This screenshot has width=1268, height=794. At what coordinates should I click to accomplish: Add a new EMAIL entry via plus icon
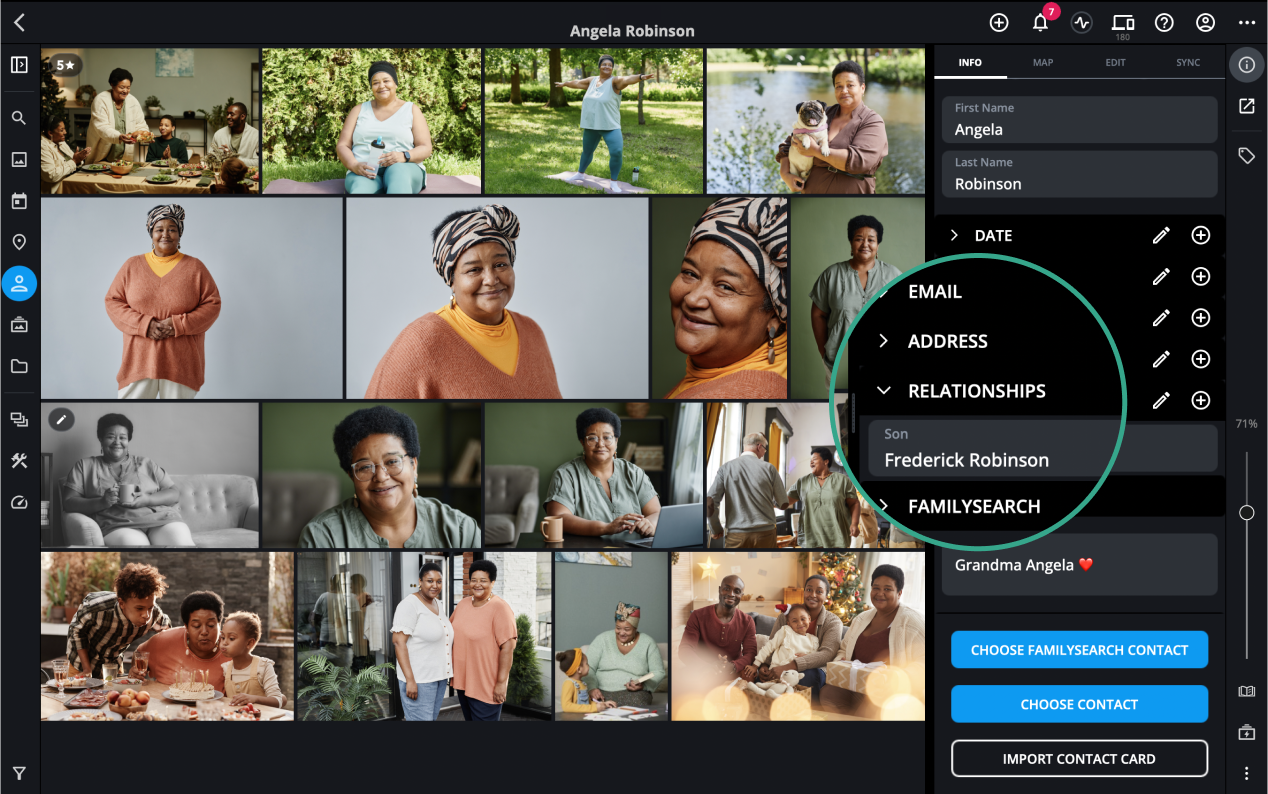click(1200, 277)
